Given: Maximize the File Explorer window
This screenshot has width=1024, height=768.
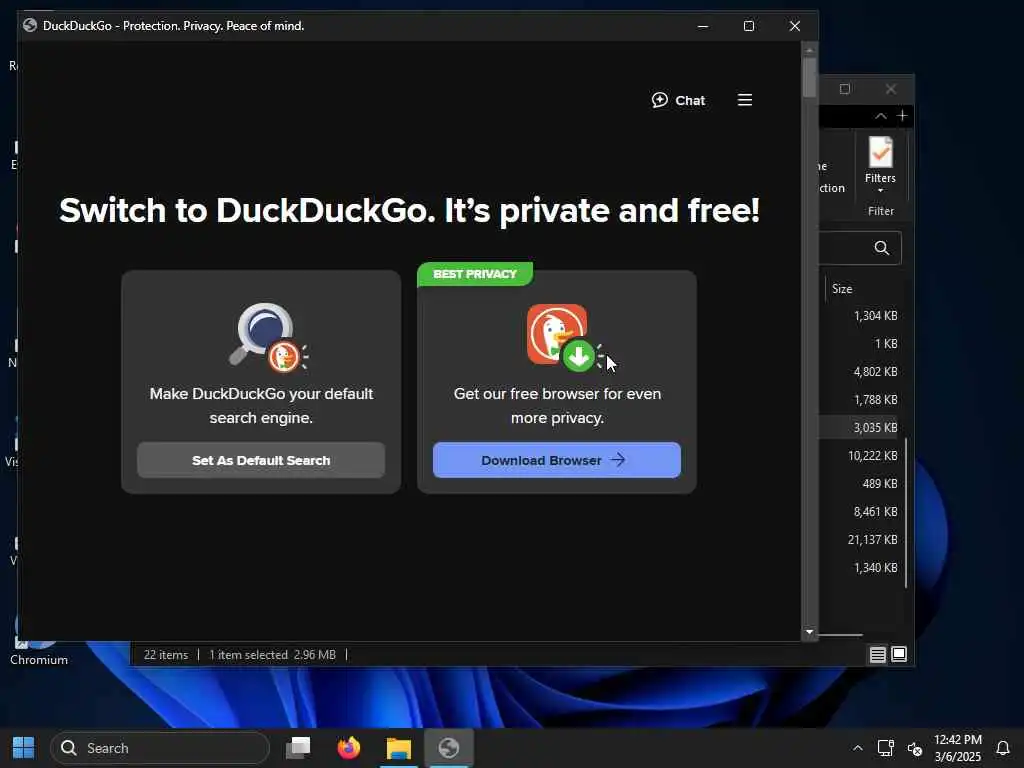Looking at the screenshot, I should pos(845,89).
